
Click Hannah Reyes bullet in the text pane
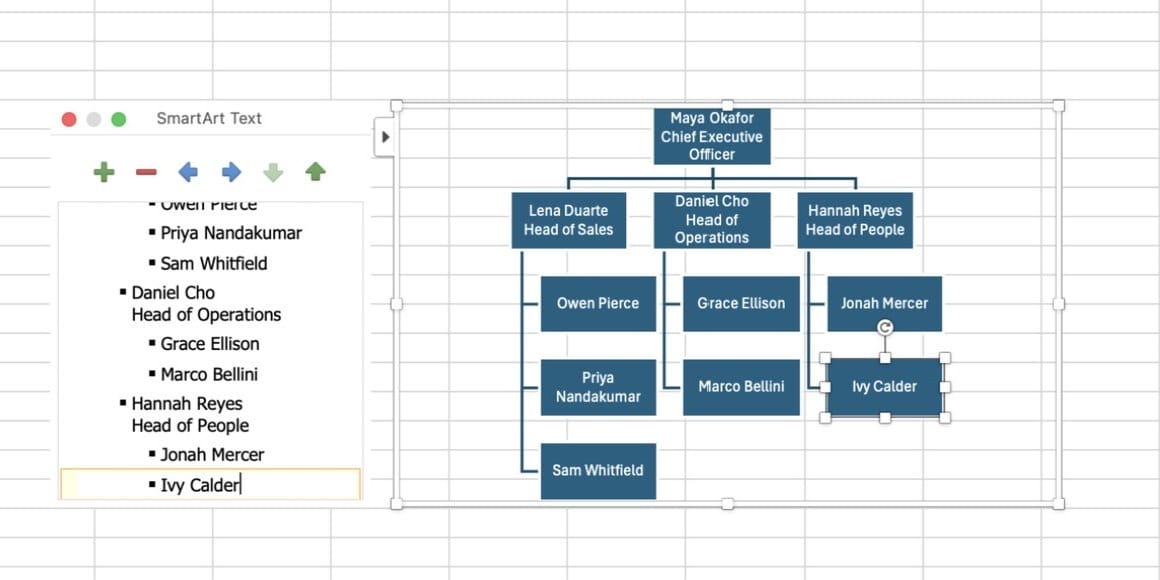[190, 414]
